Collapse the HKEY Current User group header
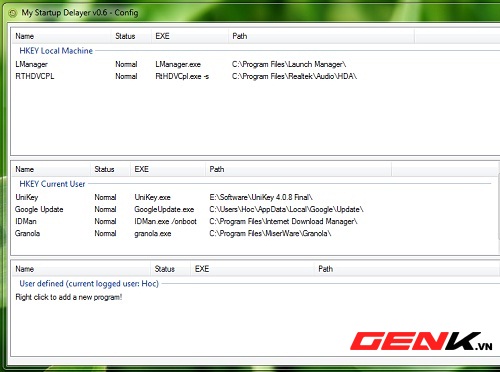This screenshot has width=500, height=372. point(52,184)
